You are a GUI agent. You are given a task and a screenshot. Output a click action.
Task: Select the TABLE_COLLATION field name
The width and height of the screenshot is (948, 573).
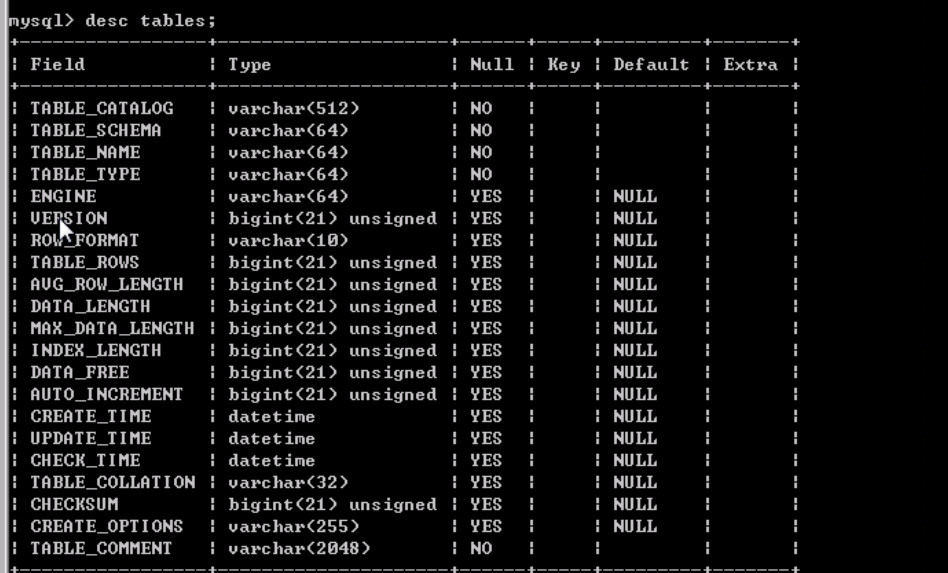click(112, 482)
